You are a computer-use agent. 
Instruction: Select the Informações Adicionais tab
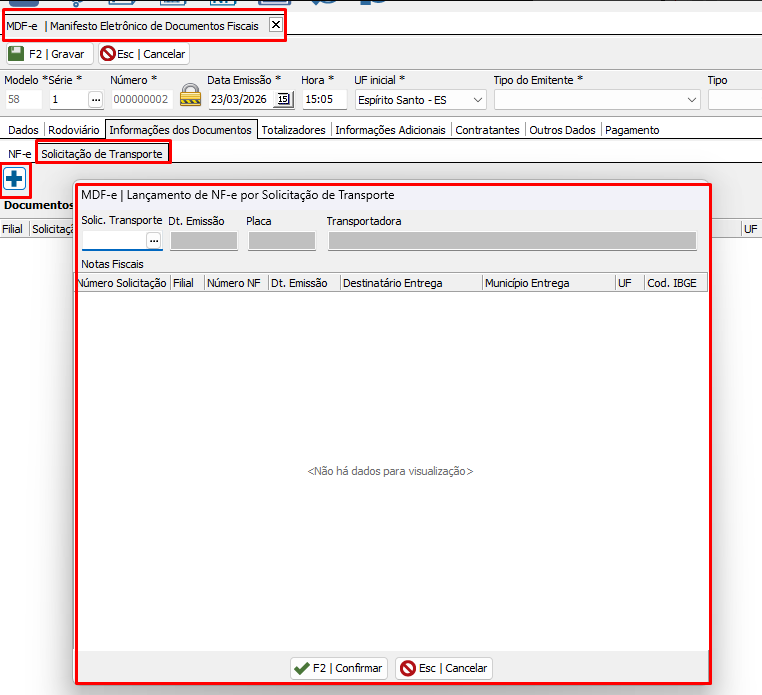point(391,130)
